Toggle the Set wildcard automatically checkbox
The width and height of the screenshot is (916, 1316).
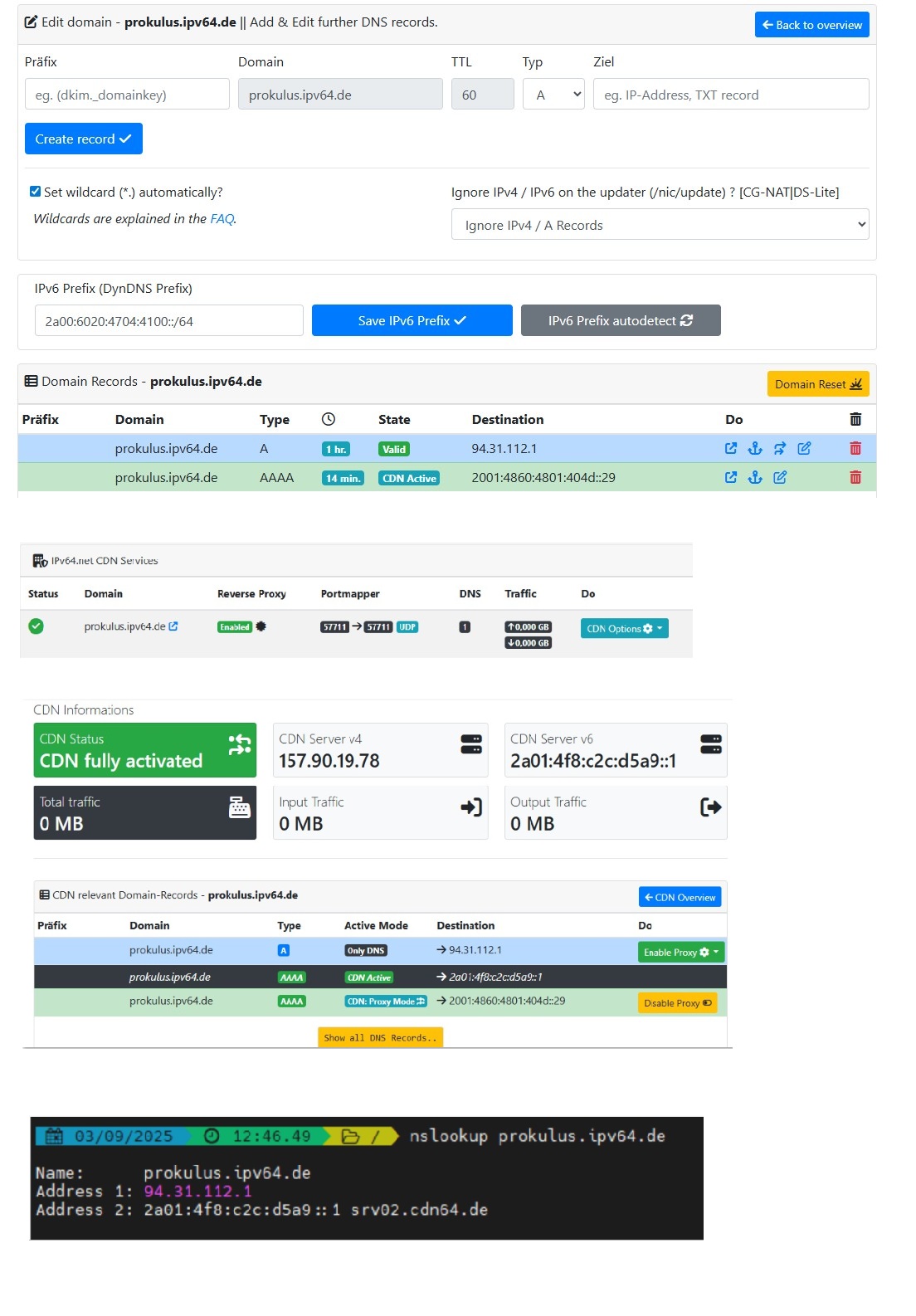point(35,192)
